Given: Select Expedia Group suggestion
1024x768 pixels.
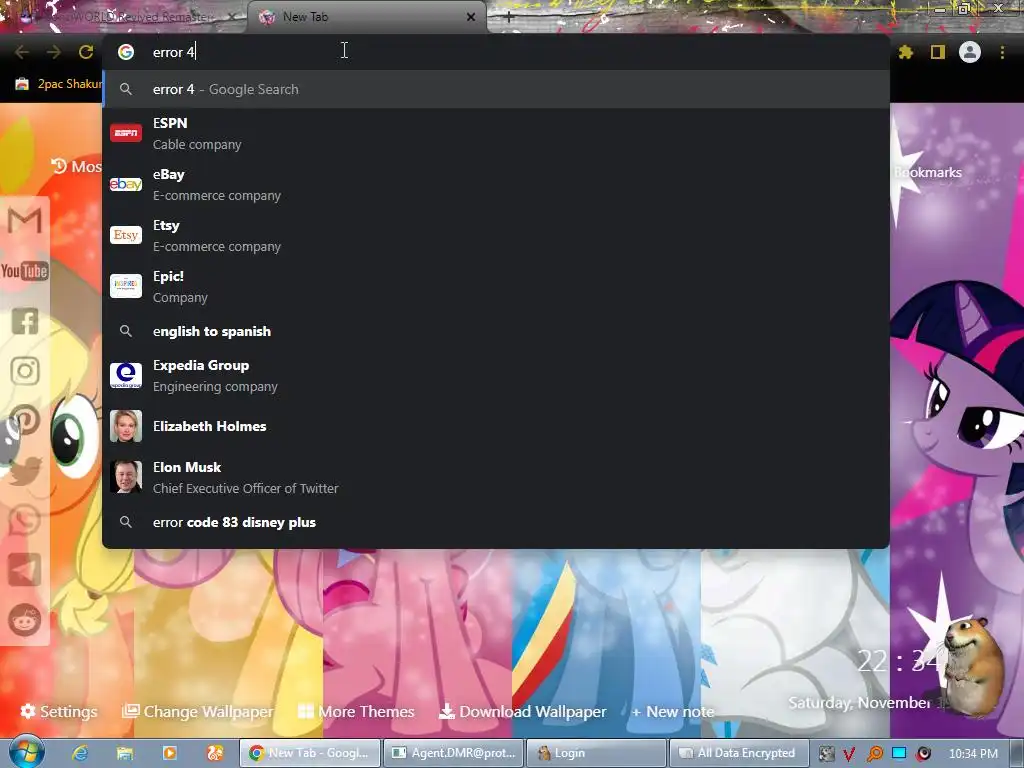Looking at the screenshot, I should tap(496, 376).
